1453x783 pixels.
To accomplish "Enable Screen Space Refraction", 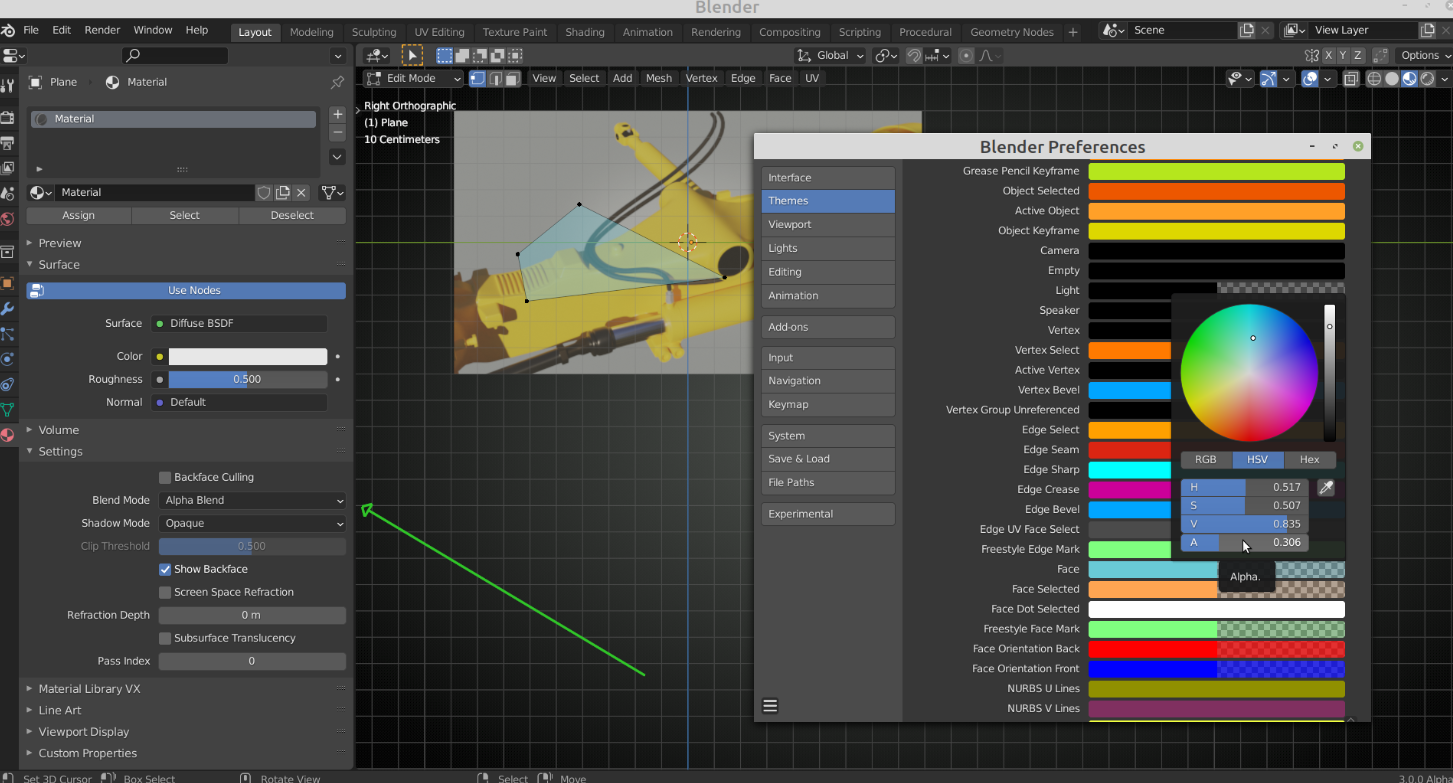I will (x=165, y=592).
